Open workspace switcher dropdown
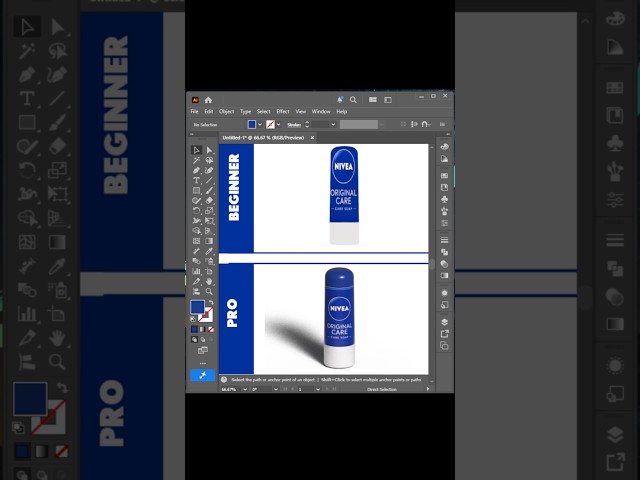The image size is (640, 480). click(388, 100)
